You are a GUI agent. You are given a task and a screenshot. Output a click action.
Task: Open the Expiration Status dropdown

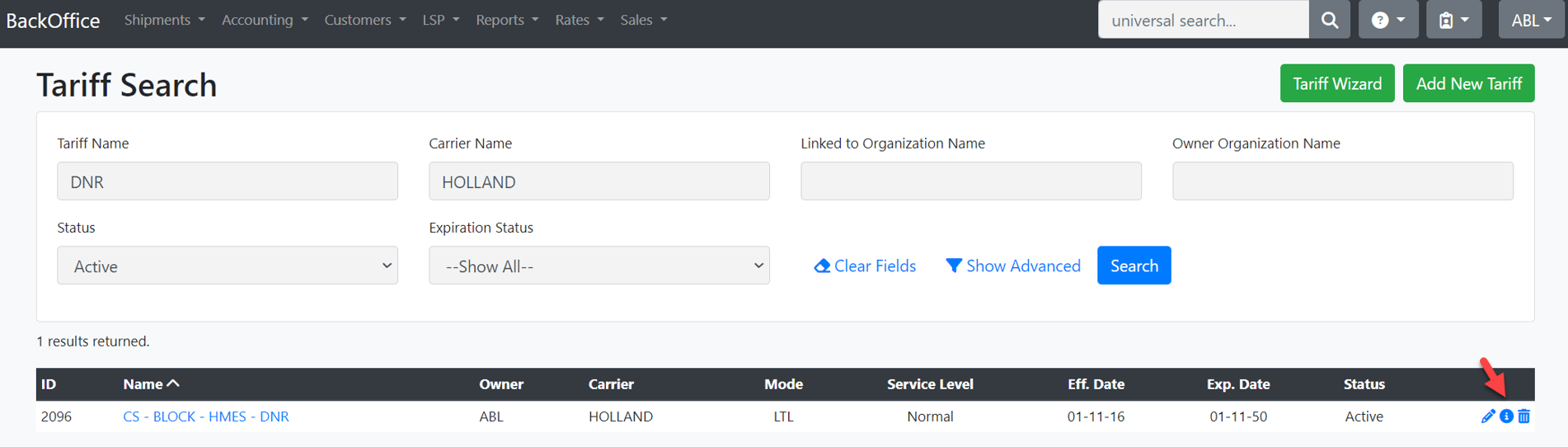click(599, 266)
